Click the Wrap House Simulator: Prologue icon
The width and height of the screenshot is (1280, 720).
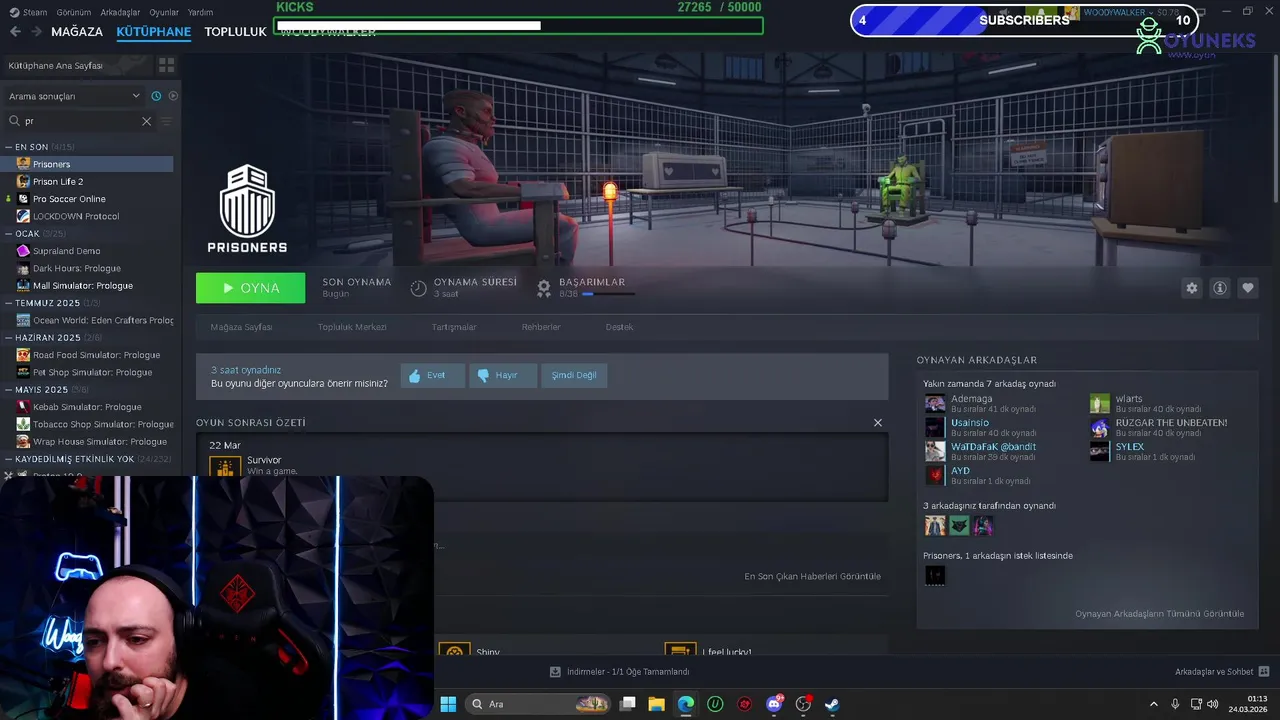[23, 442]
